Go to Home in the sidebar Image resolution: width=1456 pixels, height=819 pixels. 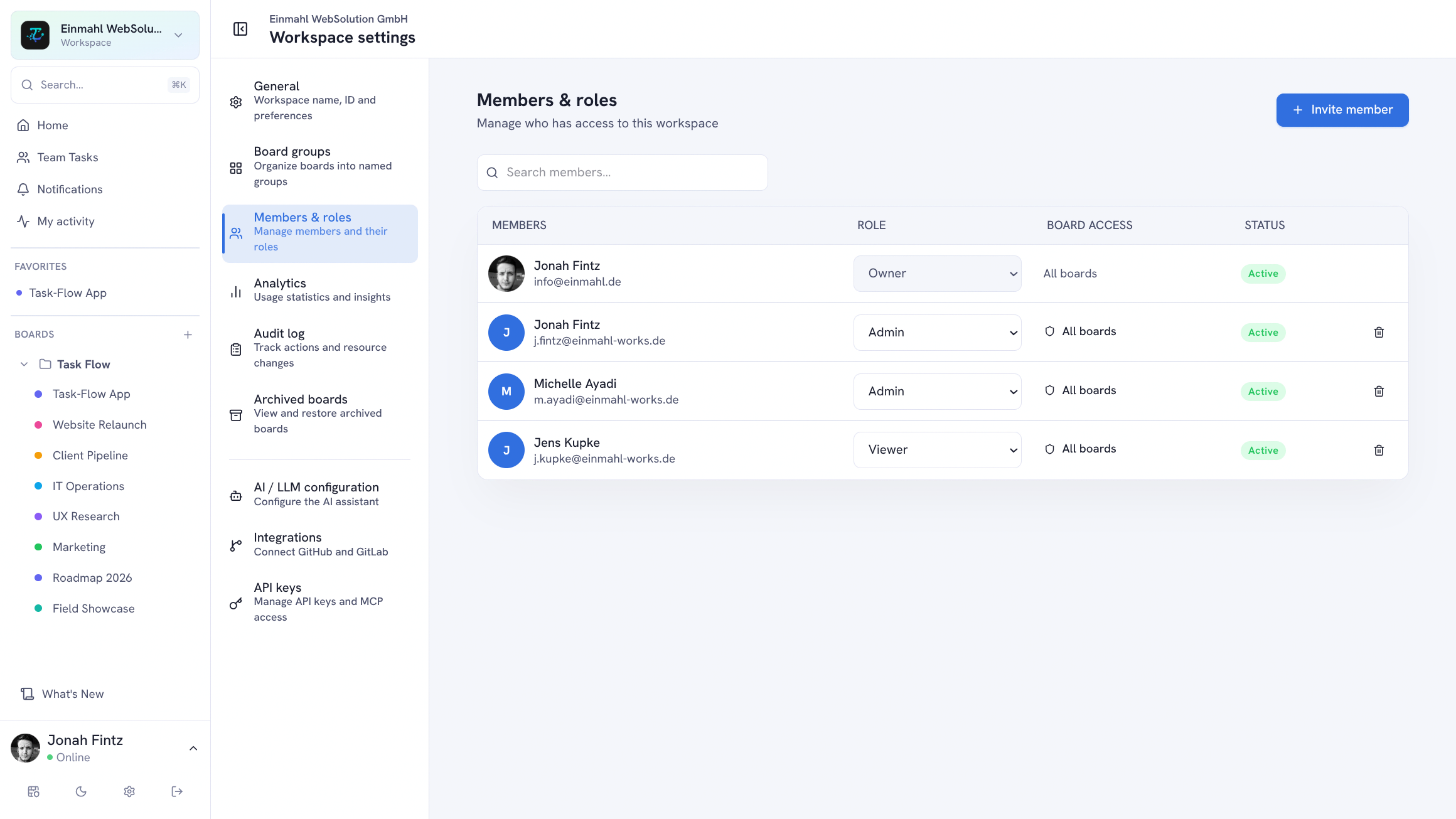tap(105, 126)
